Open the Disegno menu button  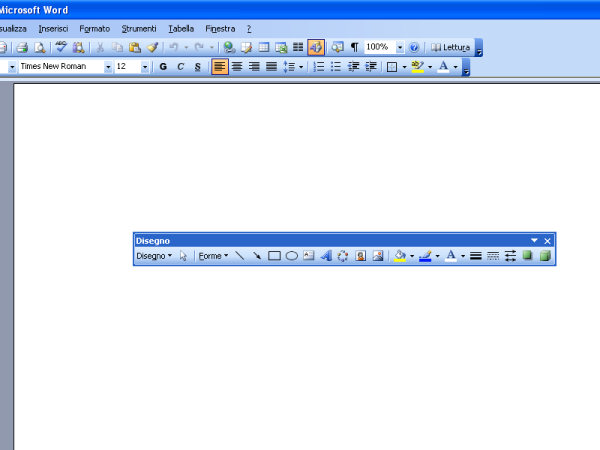[x=153, y=256]
